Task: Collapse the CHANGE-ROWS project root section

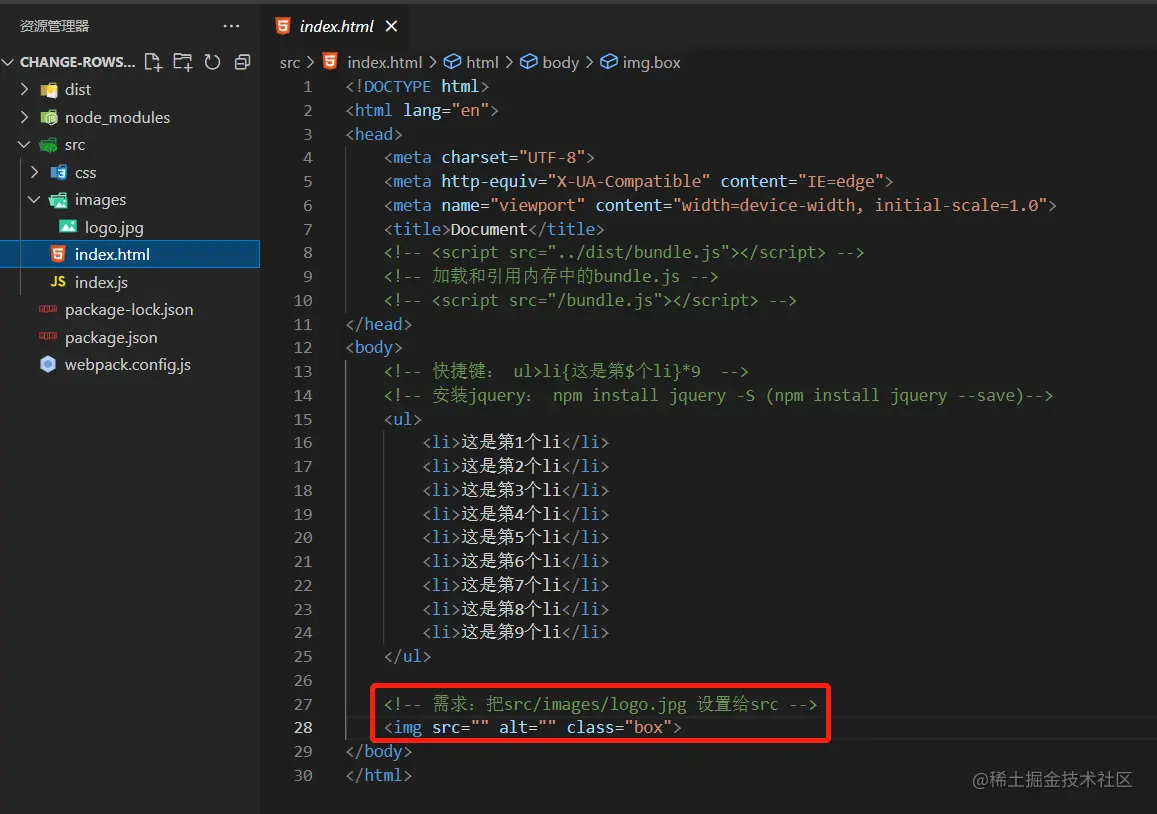Action: 8,62
